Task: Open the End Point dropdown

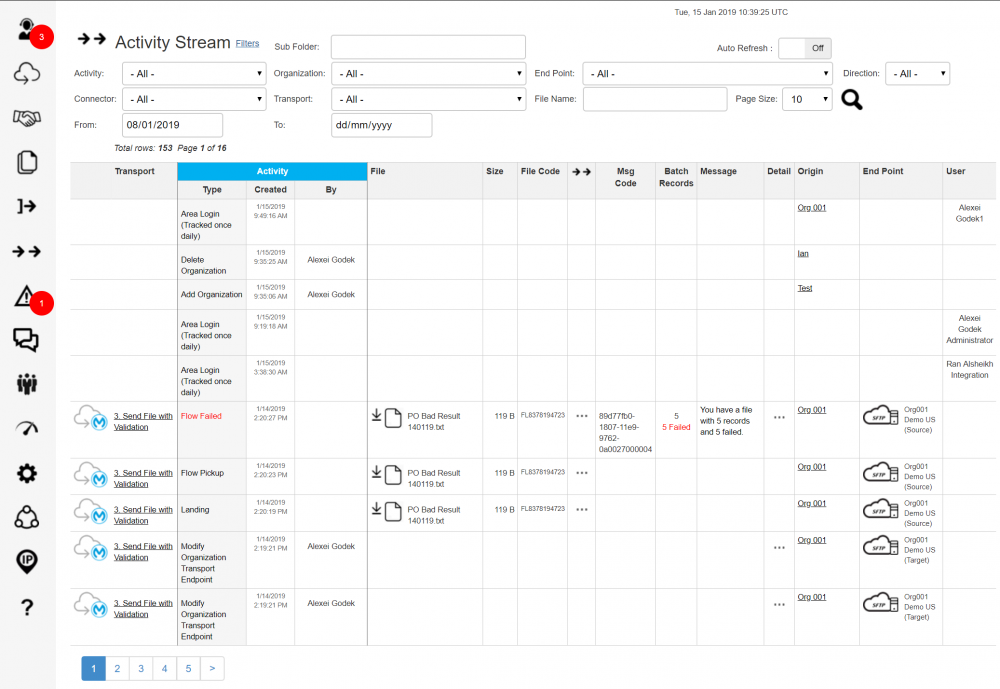Action: pyautogui.click(x=707, y=74)
